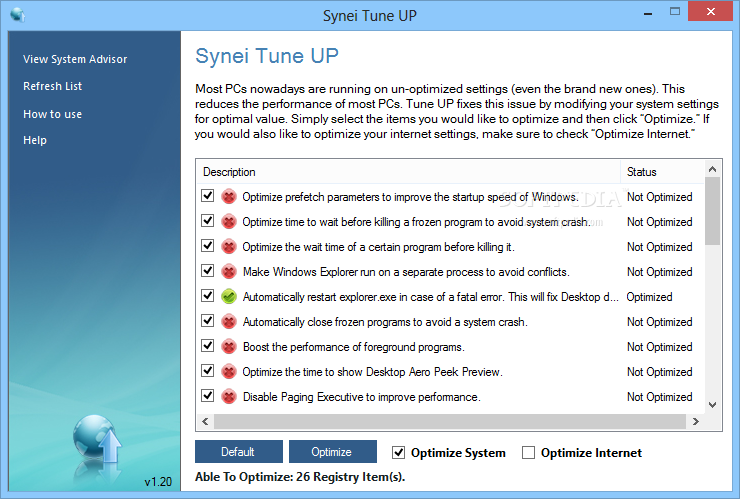Screen dimensions: 740x499
Task: Close the Synei Tune UP window
Action: (x=711, y=12)
